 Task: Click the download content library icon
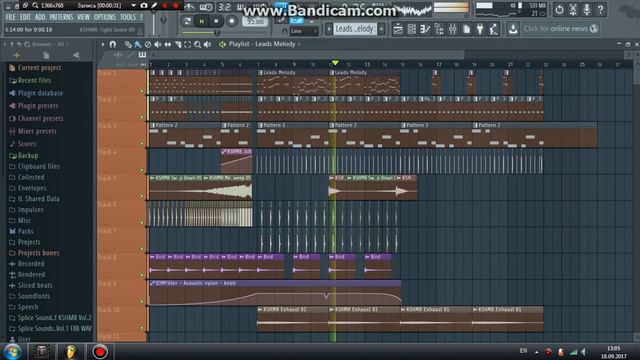513,29
